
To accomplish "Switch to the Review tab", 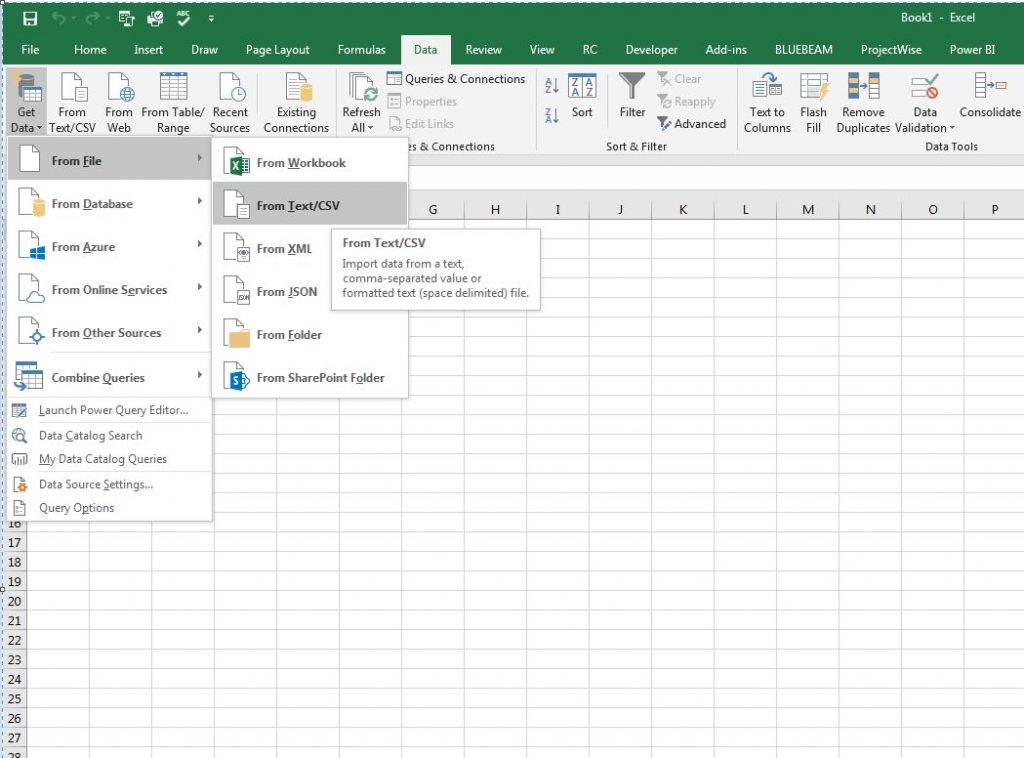I will click(483, 50).
